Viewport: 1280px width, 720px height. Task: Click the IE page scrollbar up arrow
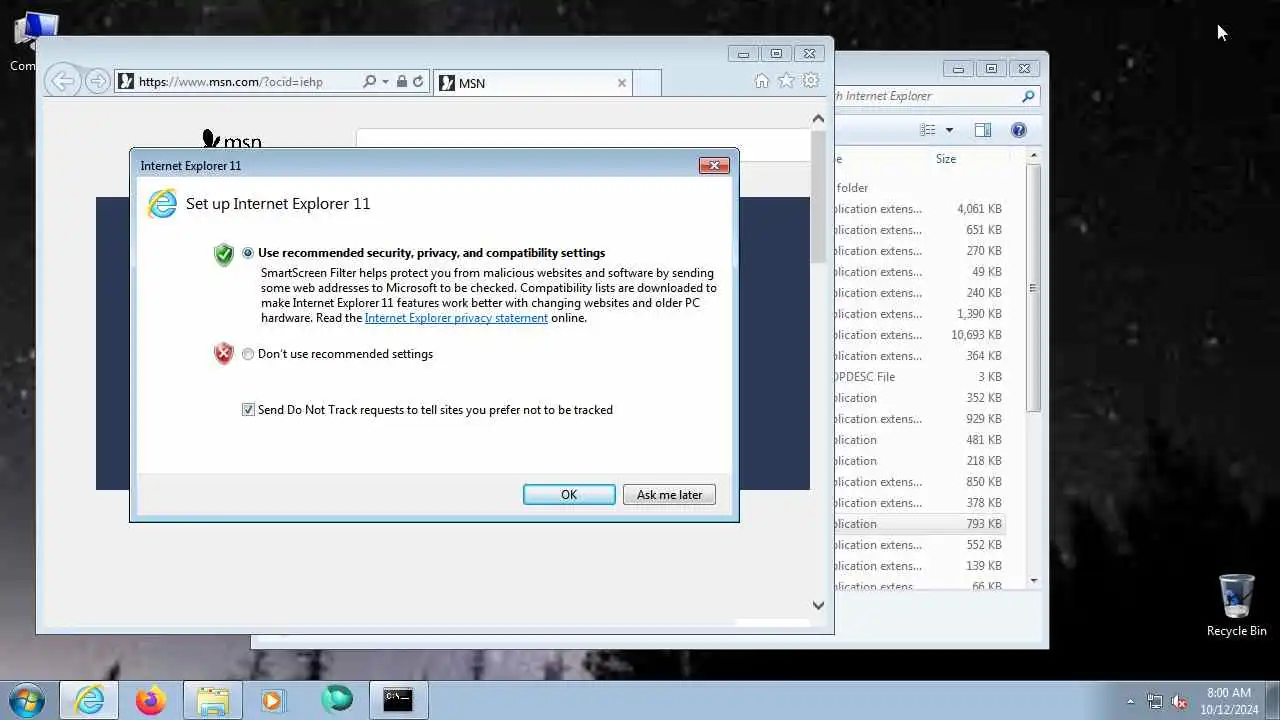(x=818, y=118)
